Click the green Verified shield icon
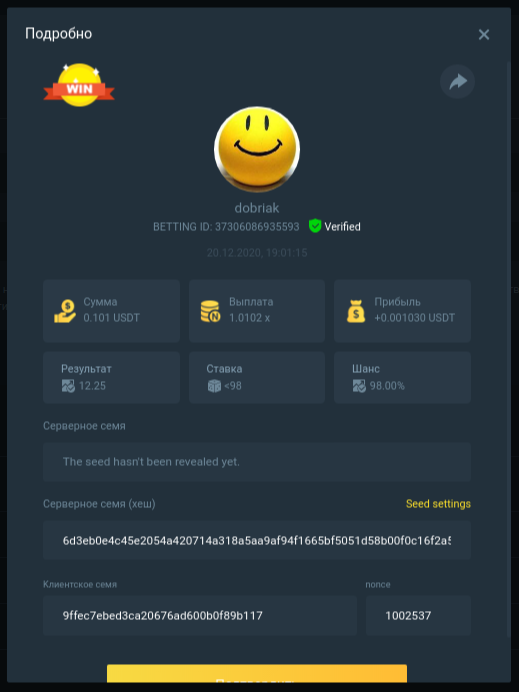The height and width of the screenshot is (692, 519). (315, 226)
